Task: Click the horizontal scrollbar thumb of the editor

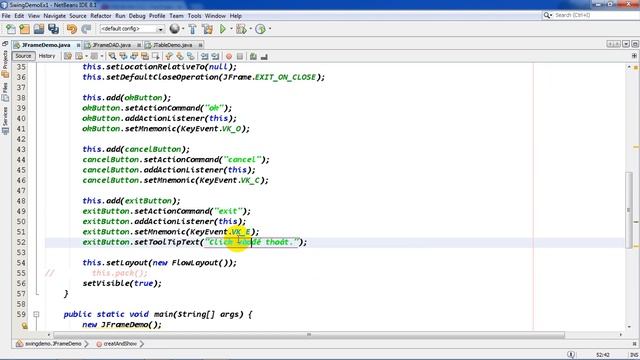Action: tap(309, 335)
